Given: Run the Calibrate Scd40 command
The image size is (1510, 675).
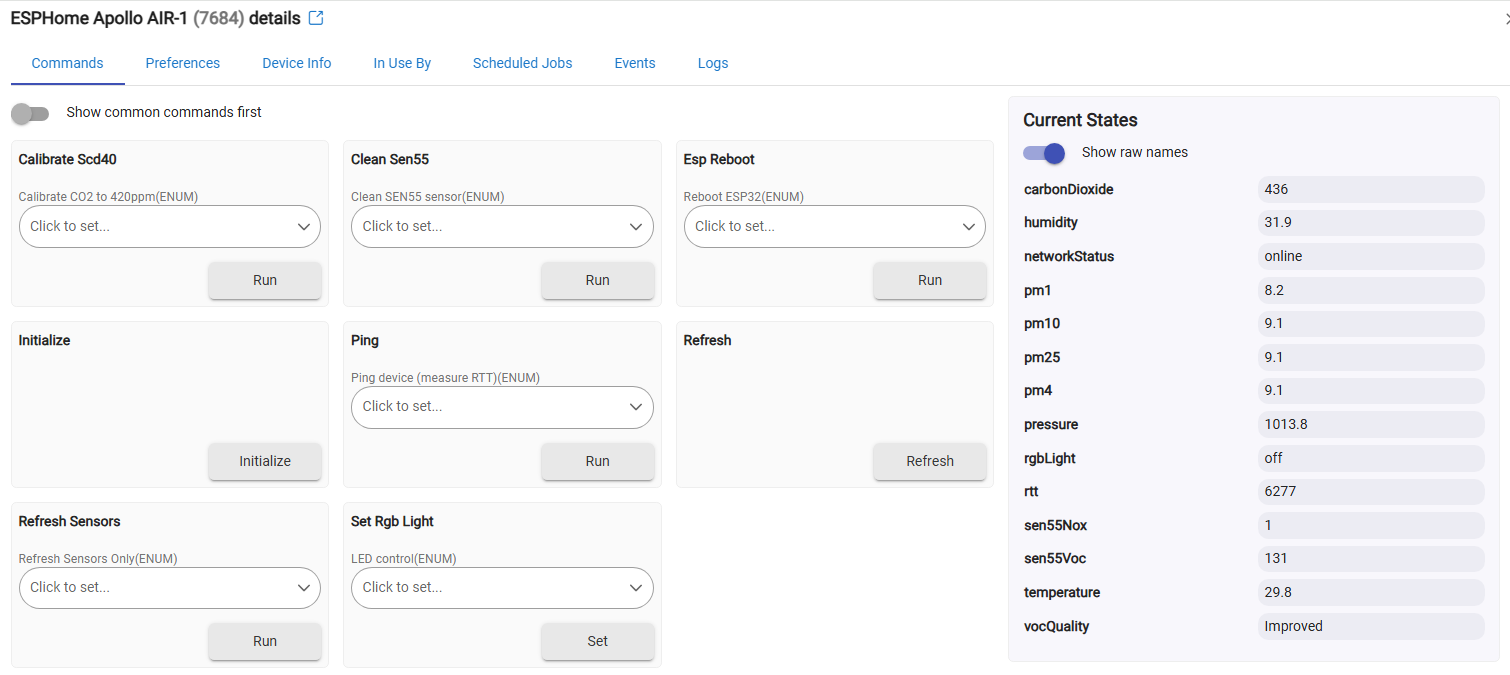Looking at the screenshot, I should [x=265, y=280].
